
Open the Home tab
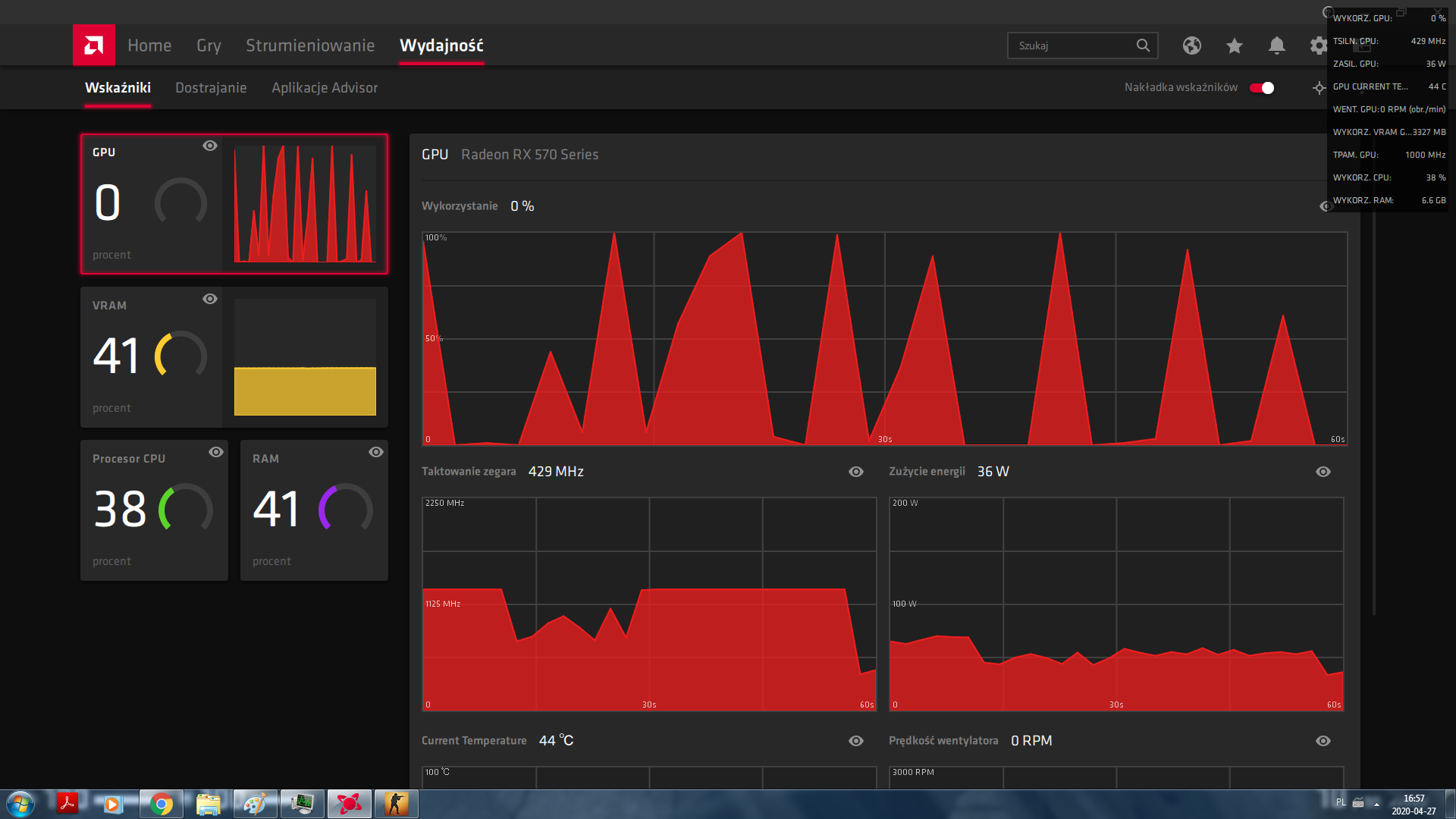tap(149, 45)
